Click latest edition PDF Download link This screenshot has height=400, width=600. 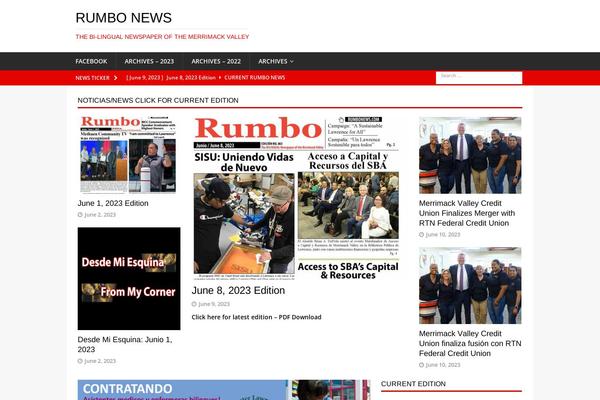[256, 317]
